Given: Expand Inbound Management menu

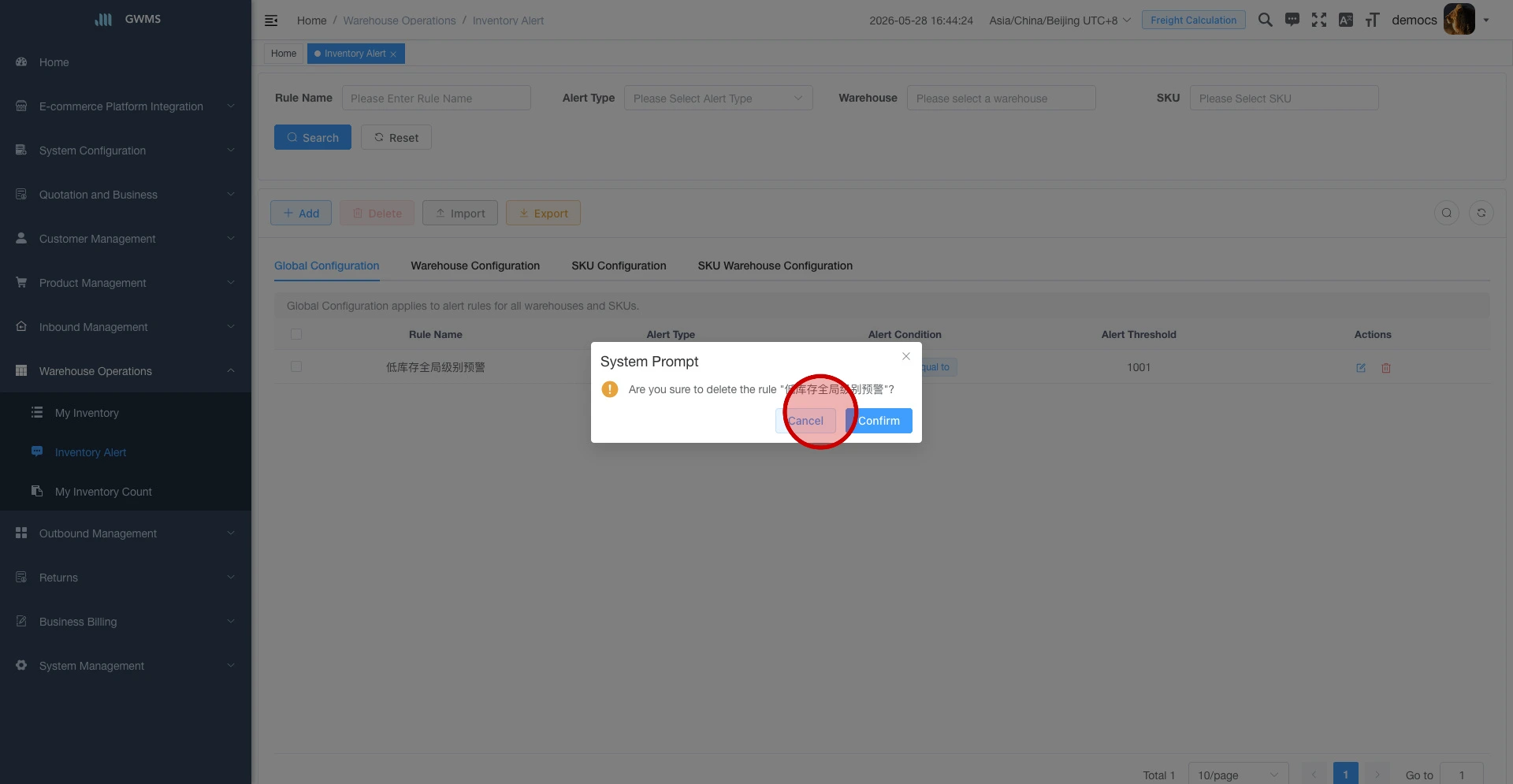Looking at the screenshot, I should 125,327.
